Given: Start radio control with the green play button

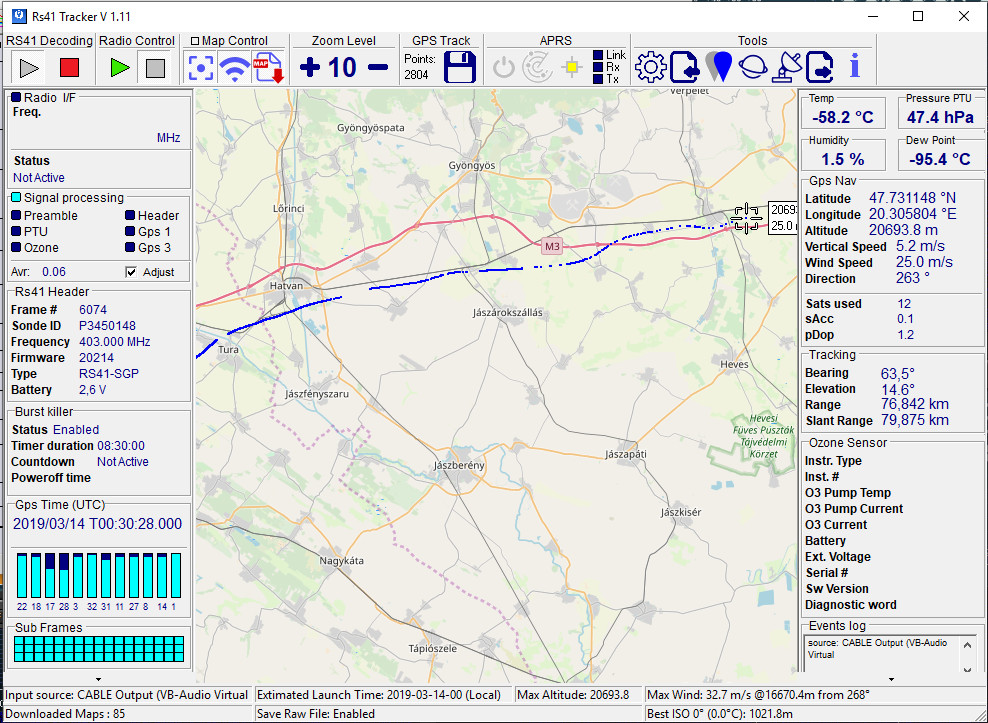Looking at the screenshot, I should (120, 68).
